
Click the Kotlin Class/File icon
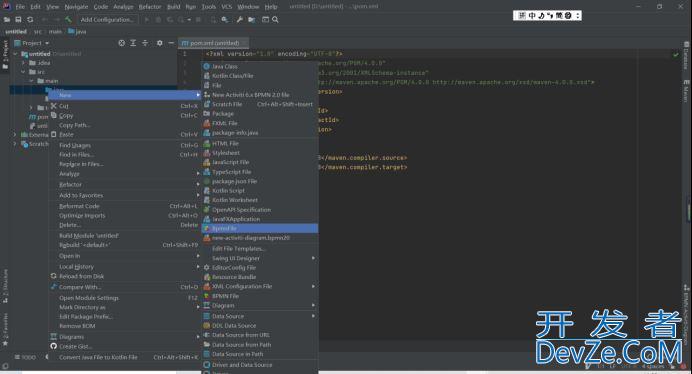(x=207, y=76)
